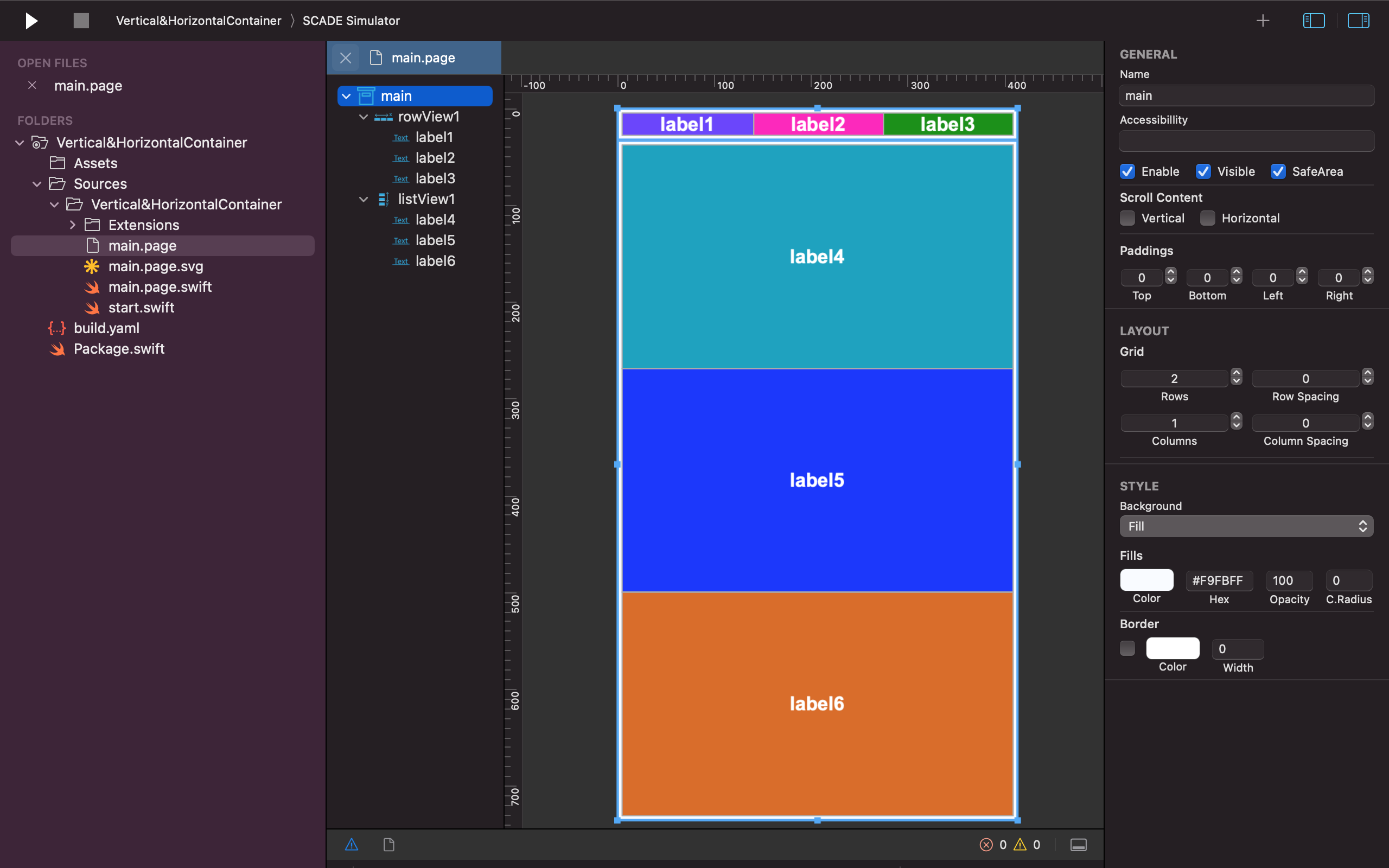Adjust the Top padding stepper
Image resolution: width=1389 pixels, height=868 pixels.
click(1171, 277)
